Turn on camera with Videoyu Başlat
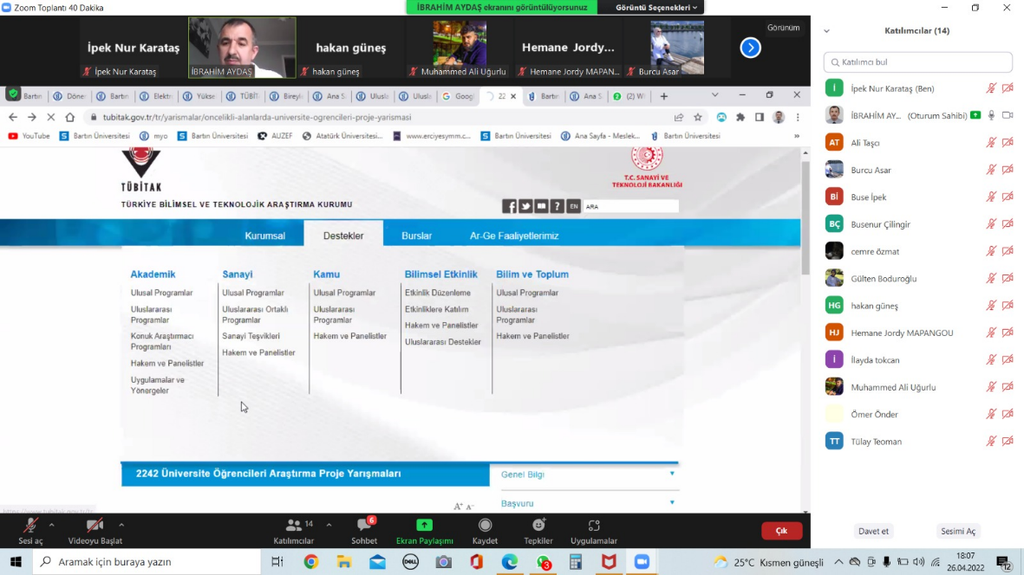1024x575 pixels. [x=94, y=526]
